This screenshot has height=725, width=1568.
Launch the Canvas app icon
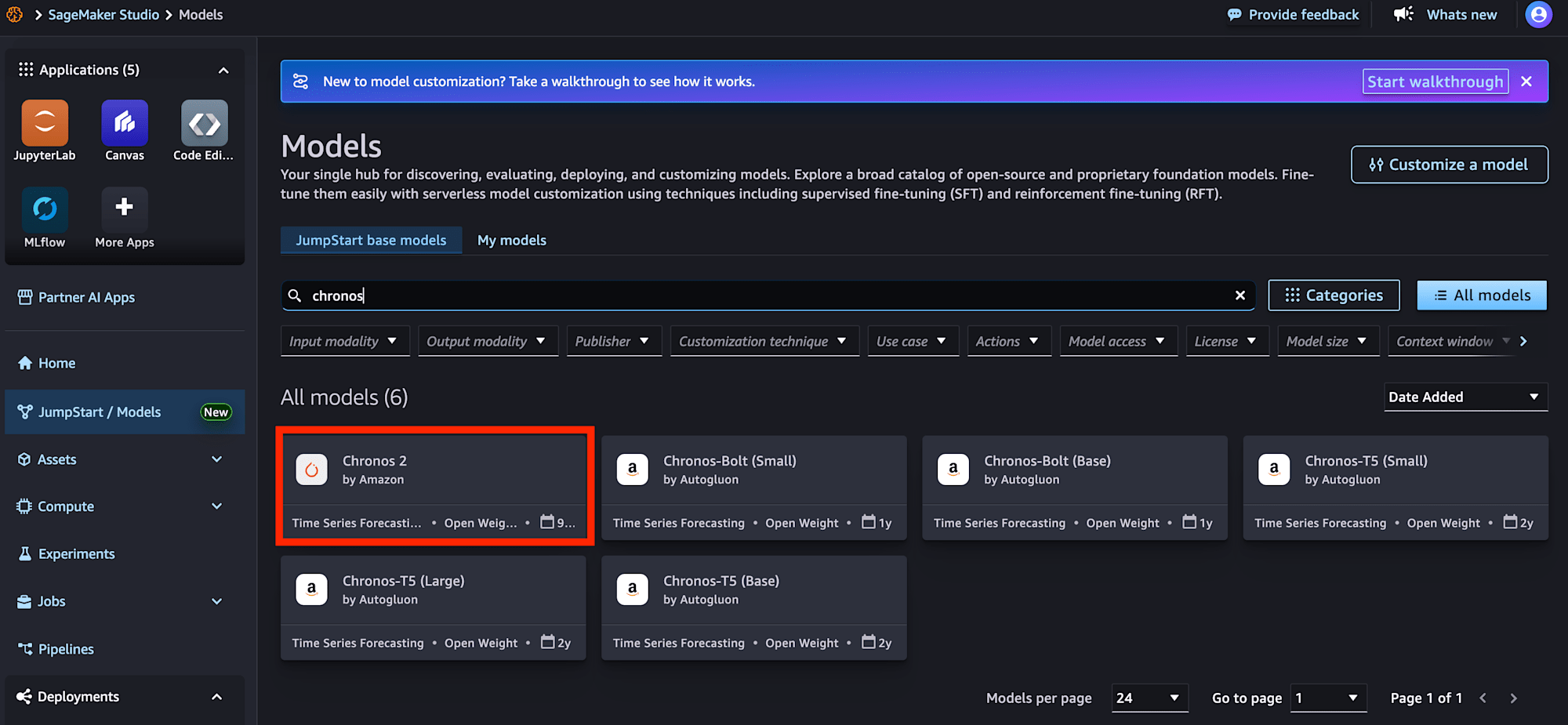point(125,123)
